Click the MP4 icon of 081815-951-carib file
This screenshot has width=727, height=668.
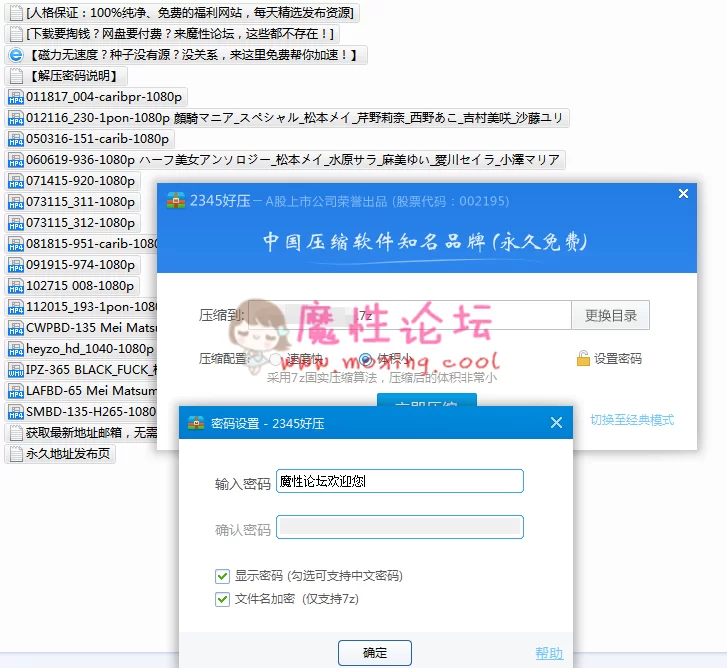coord(16,244)
